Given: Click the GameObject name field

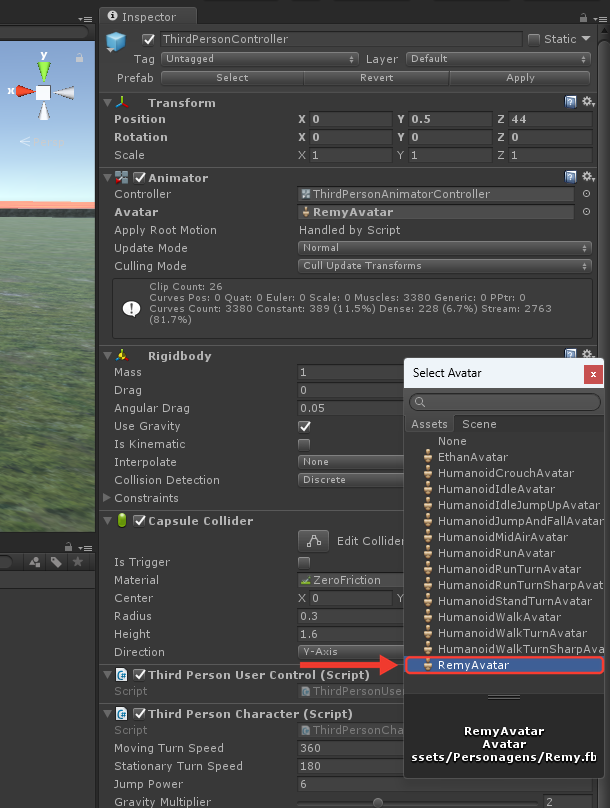Looking at the screenshot, I should (341, 39).
